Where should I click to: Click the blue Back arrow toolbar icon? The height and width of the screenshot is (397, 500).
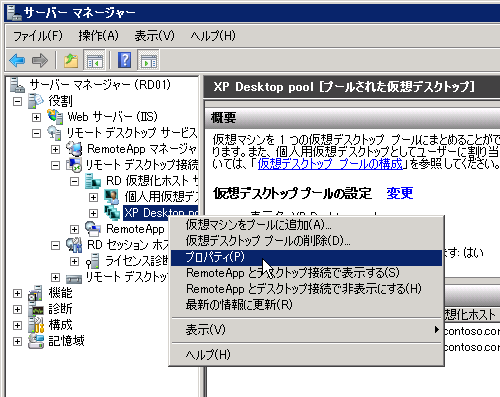tap(17, 61)
